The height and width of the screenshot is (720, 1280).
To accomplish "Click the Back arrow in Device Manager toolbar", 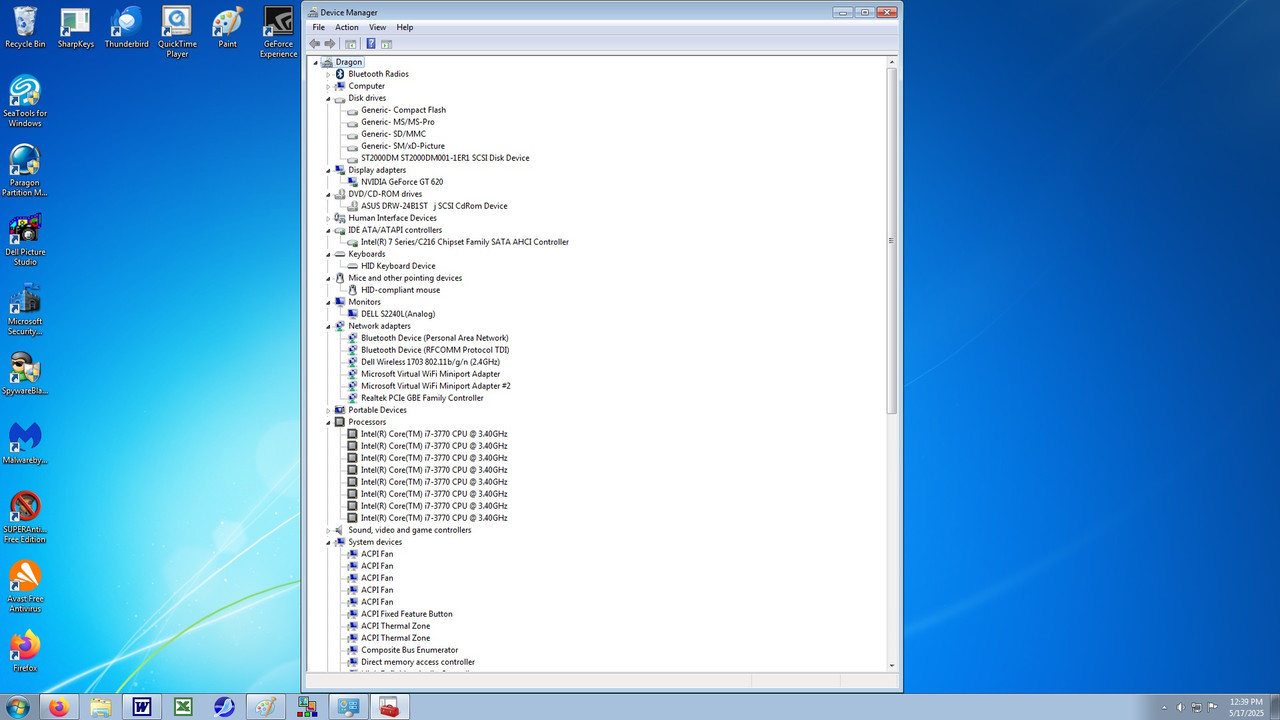I will click(315, 44).
